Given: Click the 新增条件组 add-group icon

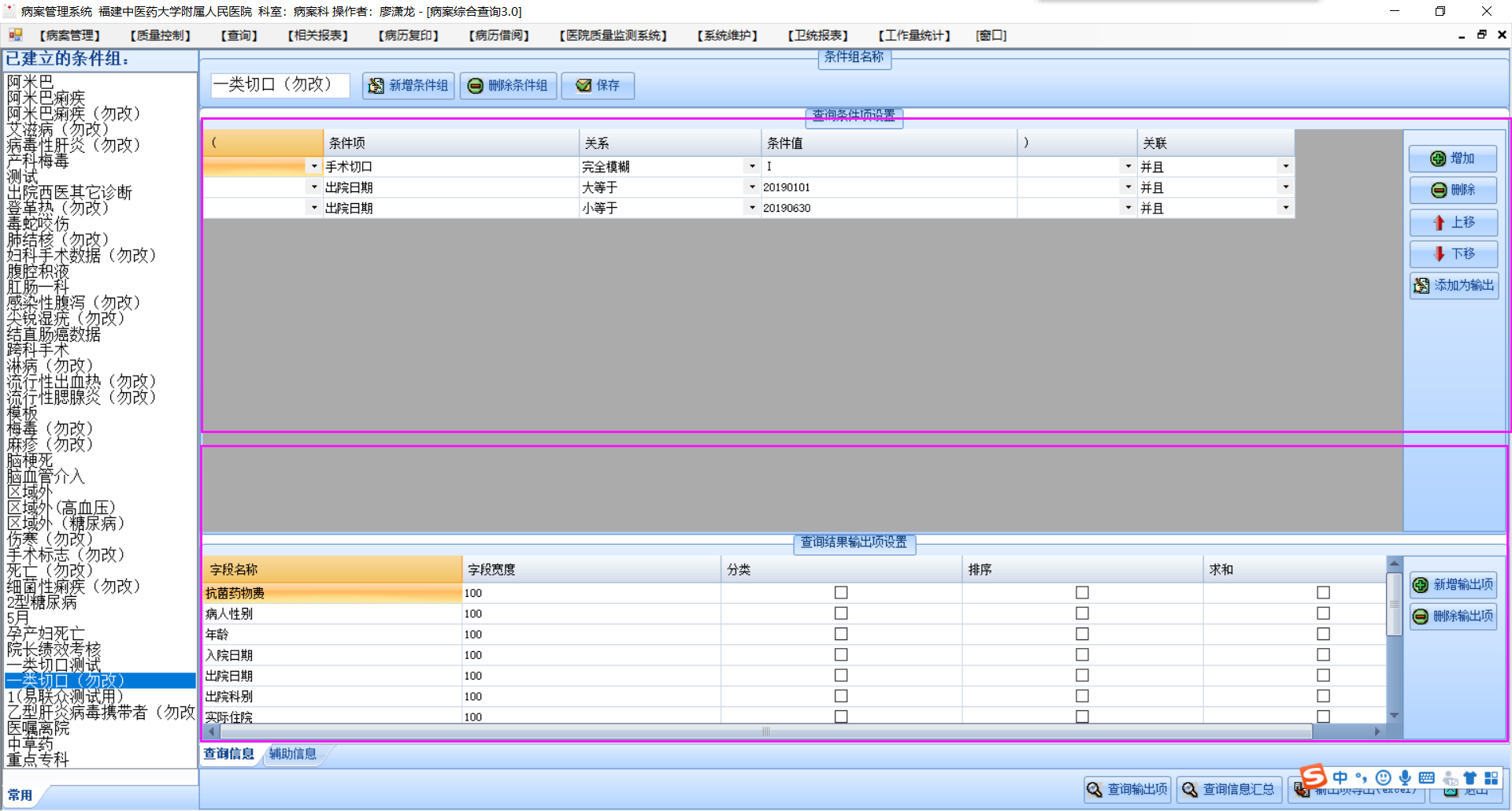Looking at the screenshot, I should tap(376, 85).
